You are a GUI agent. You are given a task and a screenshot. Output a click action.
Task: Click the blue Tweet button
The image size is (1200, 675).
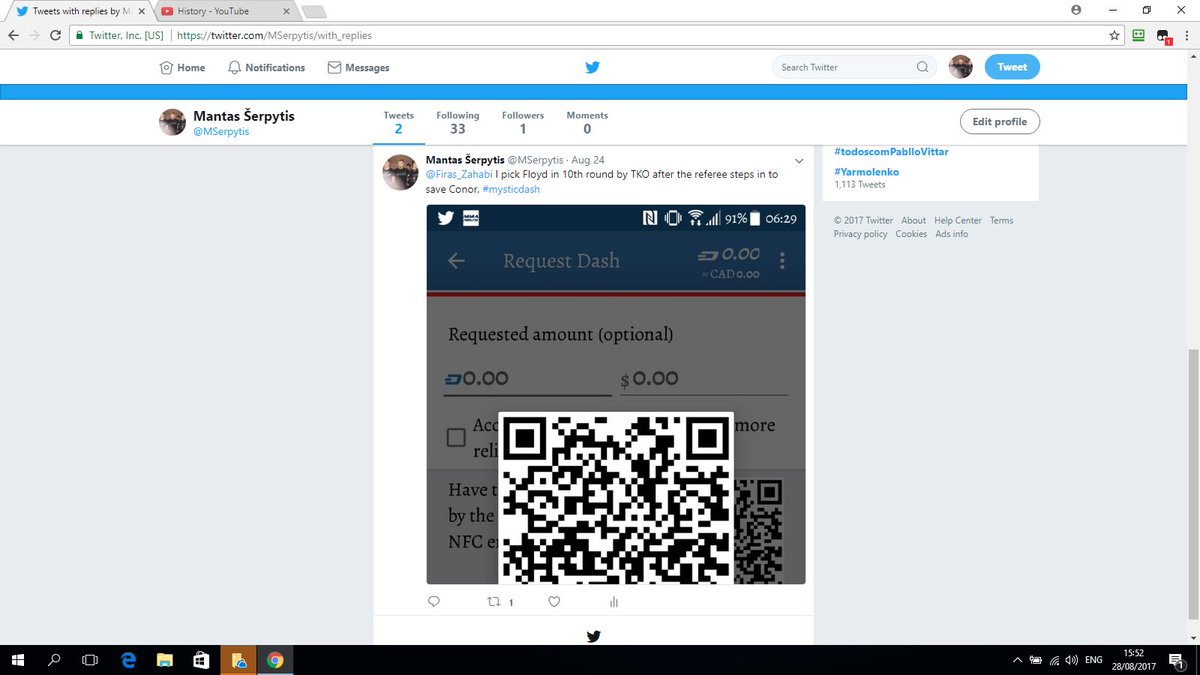point(1012,67)
